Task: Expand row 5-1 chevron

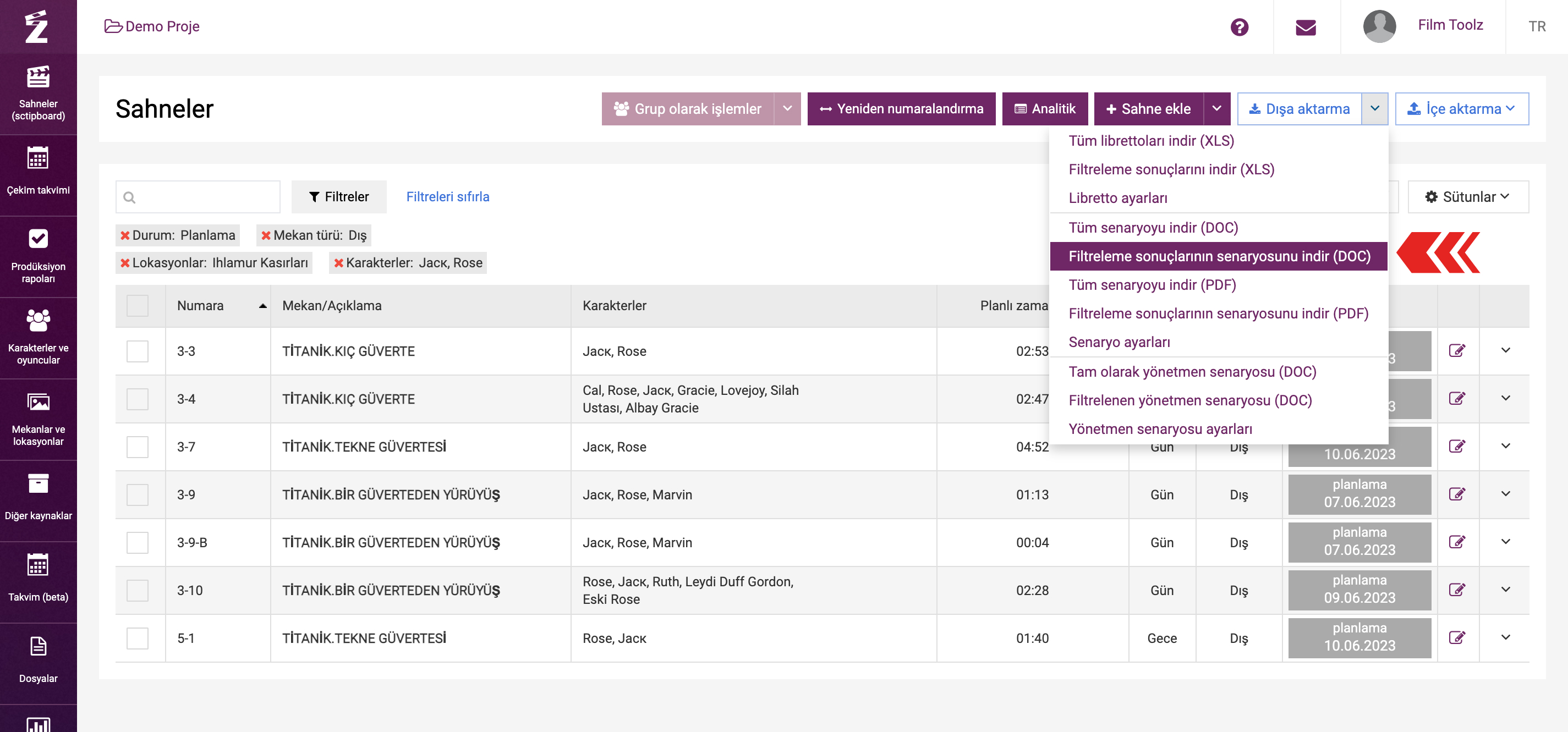Action: coord(1505,638)
